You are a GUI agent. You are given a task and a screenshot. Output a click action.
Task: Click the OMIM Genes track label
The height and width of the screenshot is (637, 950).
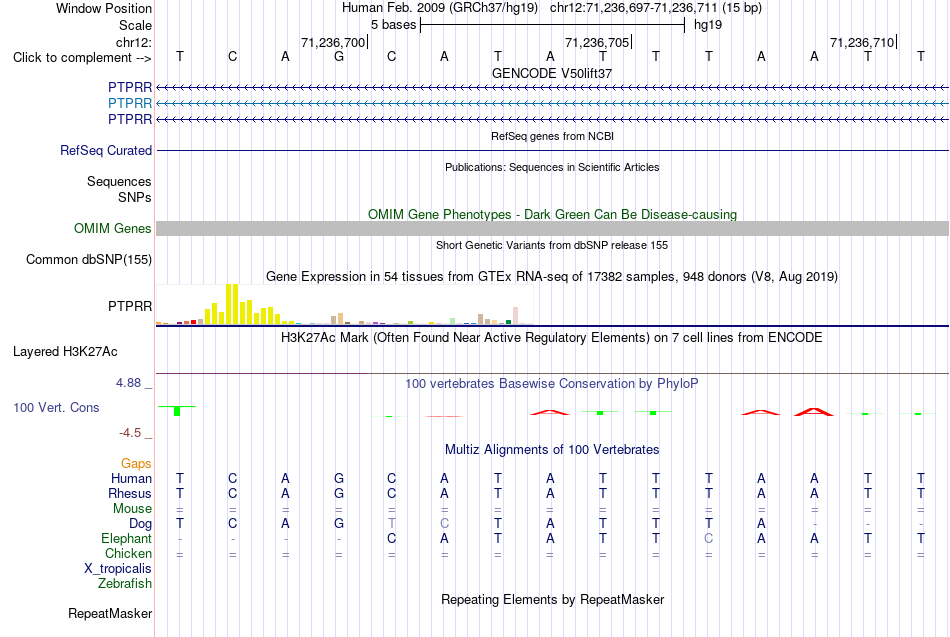(112, 228)
